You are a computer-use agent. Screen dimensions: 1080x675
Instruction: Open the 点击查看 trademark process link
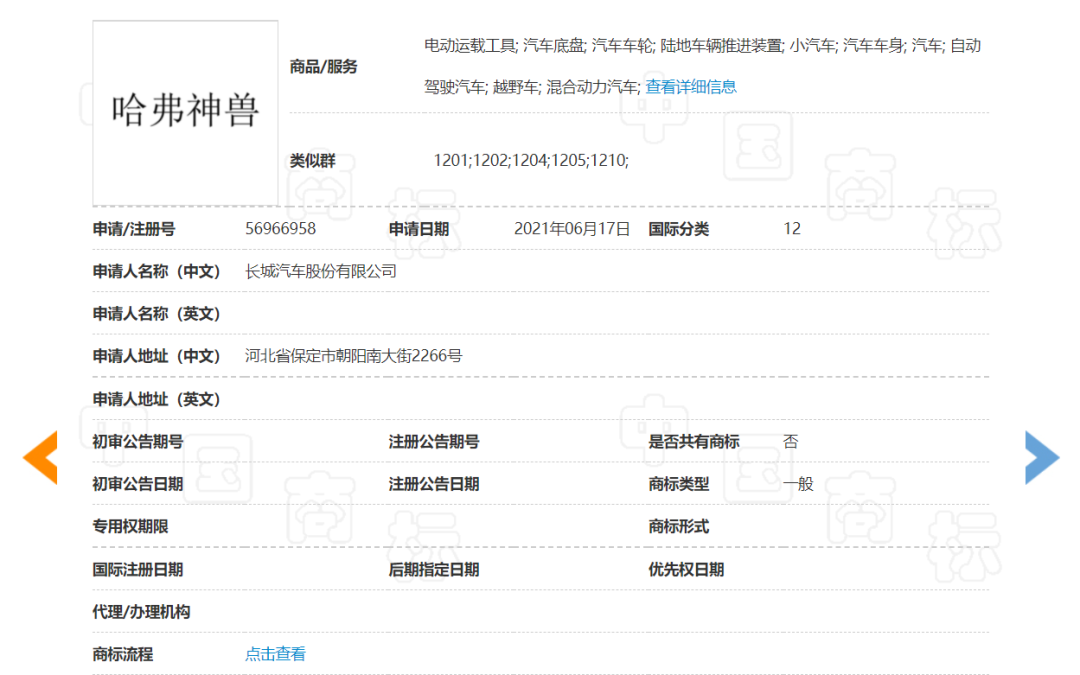point(276,654)
